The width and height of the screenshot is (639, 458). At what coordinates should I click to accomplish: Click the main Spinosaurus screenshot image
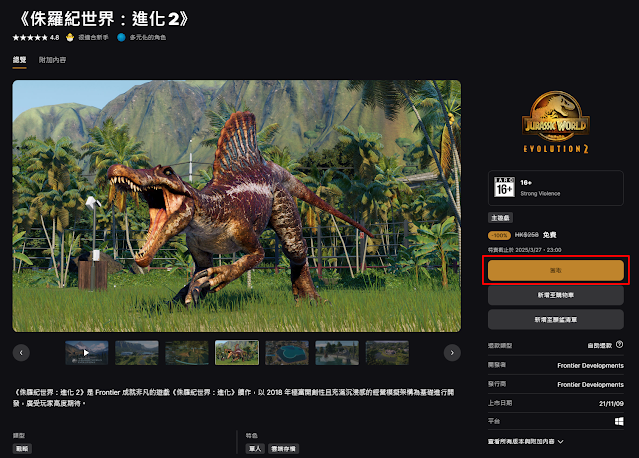click(237, 206)
